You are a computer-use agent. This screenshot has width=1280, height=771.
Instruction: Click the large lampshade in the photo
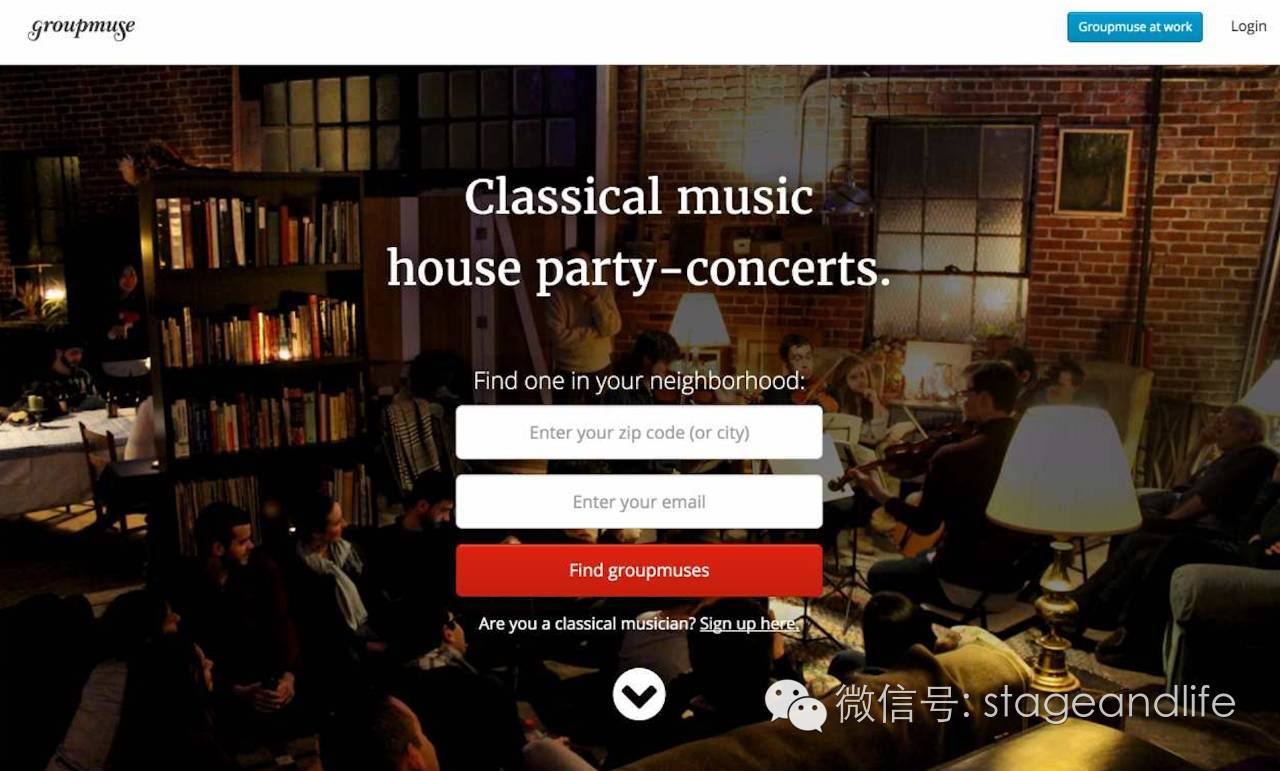[1064, 470]
